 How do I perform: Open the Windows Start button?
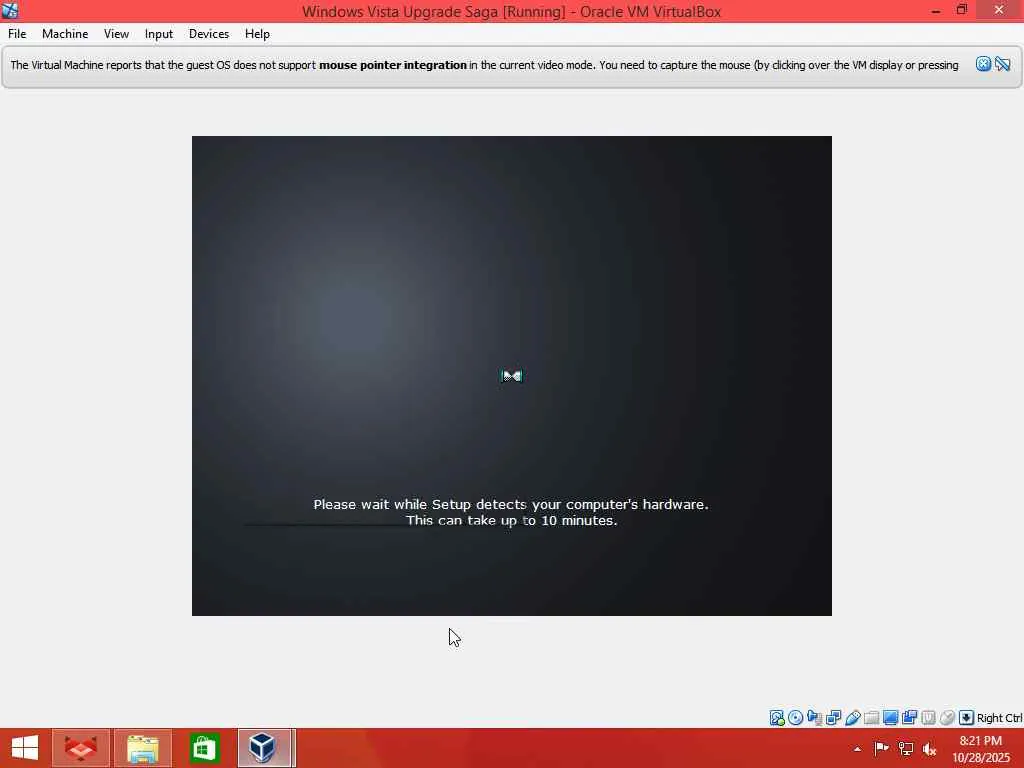(25, 748)
